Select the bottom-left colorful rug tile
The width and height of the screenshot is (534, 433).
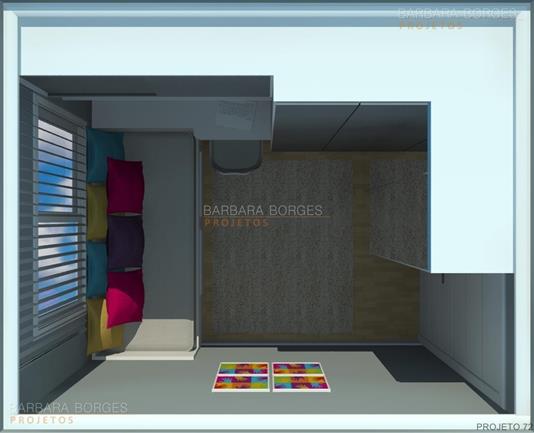(241, 383)
